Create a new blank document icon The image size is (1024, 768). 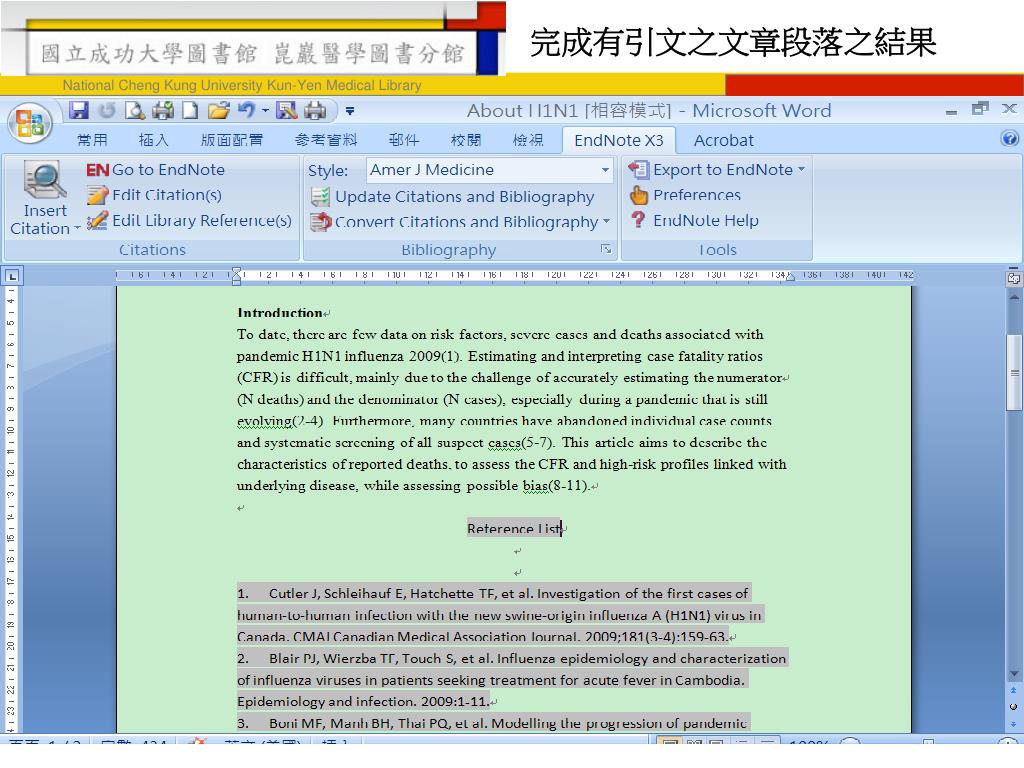point(190,110)
